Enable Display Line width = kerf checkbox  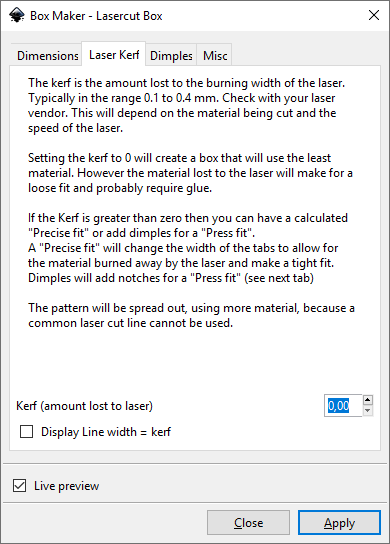point(27,432)
